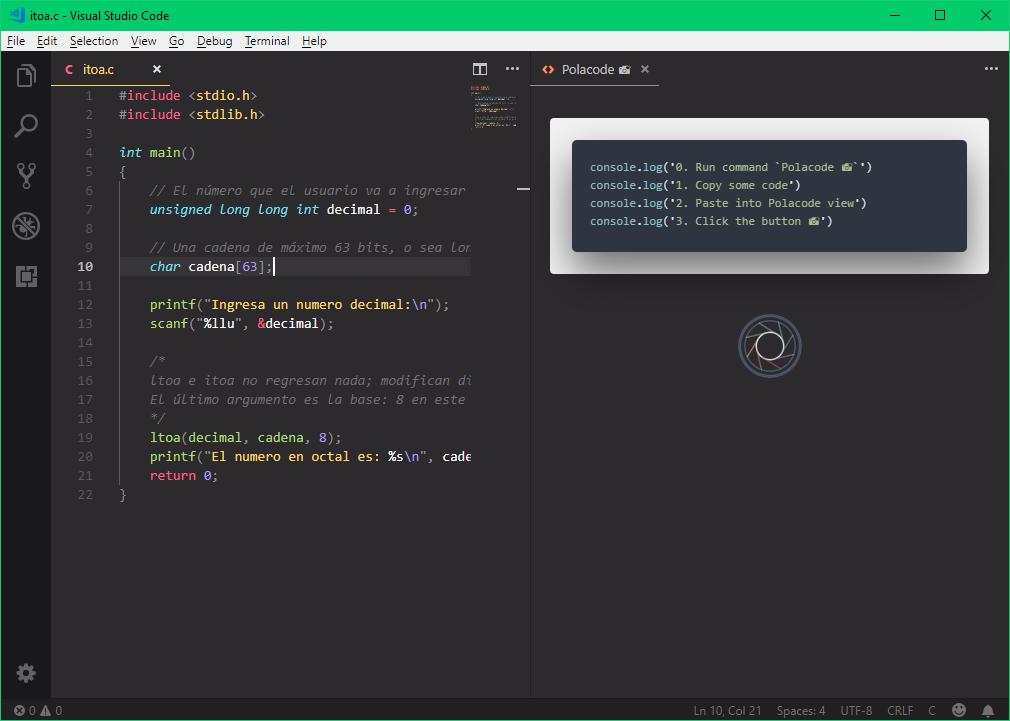Click the split editor icon
Image resolution: width=1010 pixels, height=721 pixels.
coord(480,69)
